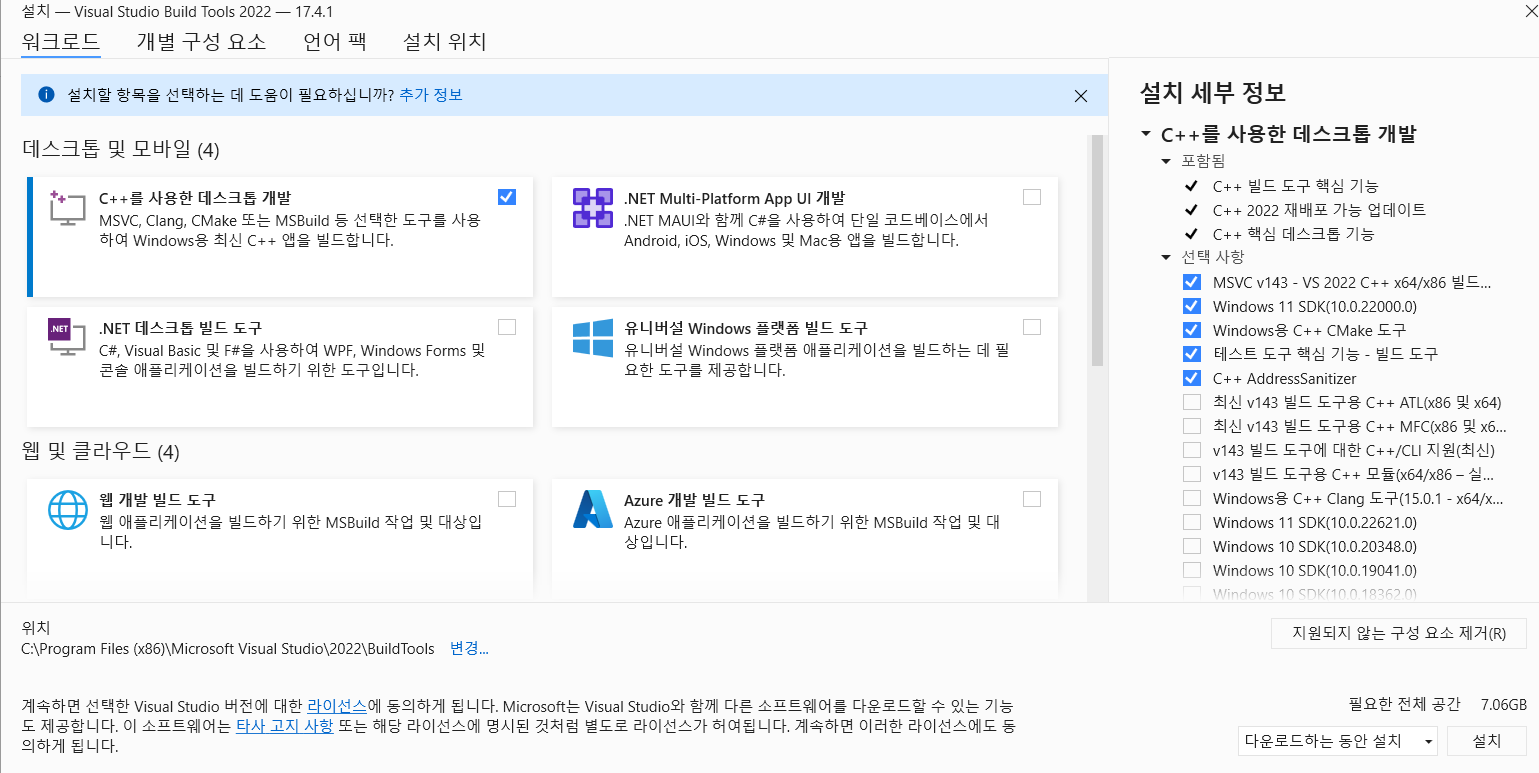Click the C++ 빌드 도구 핵심 기능 included item
The width and height of the screenshot is (1539, 773).
click(1295, 186)
